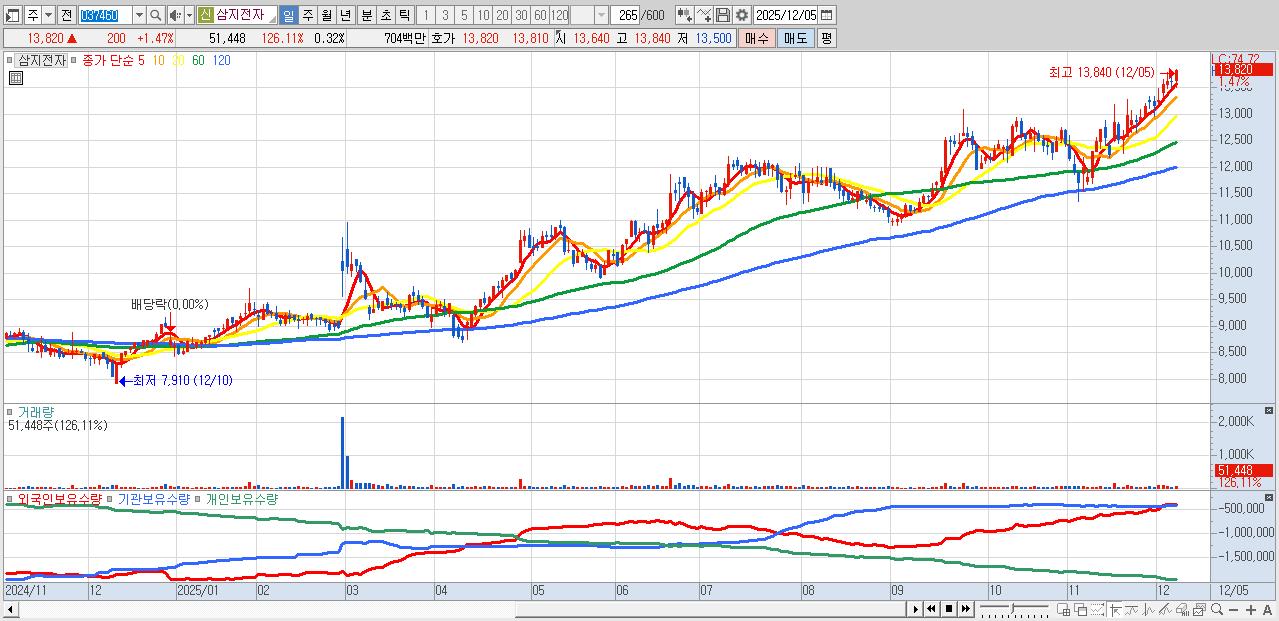Zoom out chart with minus icon

coord(1234,610)
